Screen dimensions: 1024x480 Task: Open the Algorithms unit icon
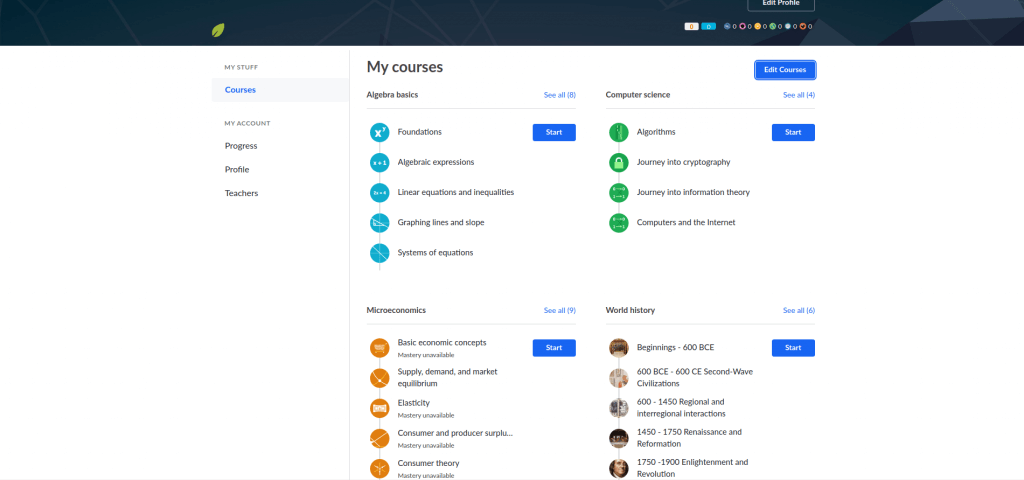point(618,133)
